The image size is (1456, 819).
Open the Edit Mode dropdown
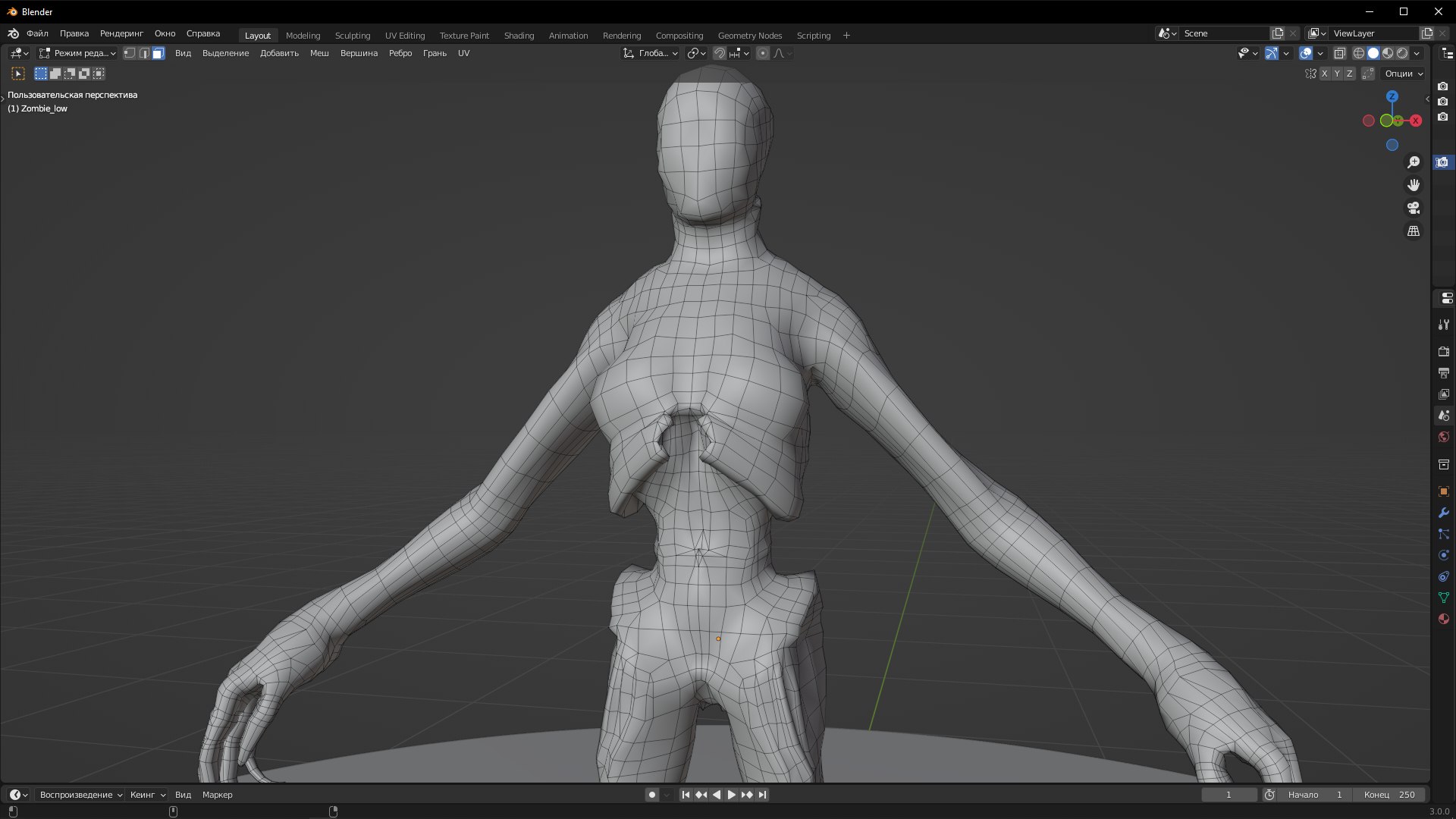click(77, 53)
